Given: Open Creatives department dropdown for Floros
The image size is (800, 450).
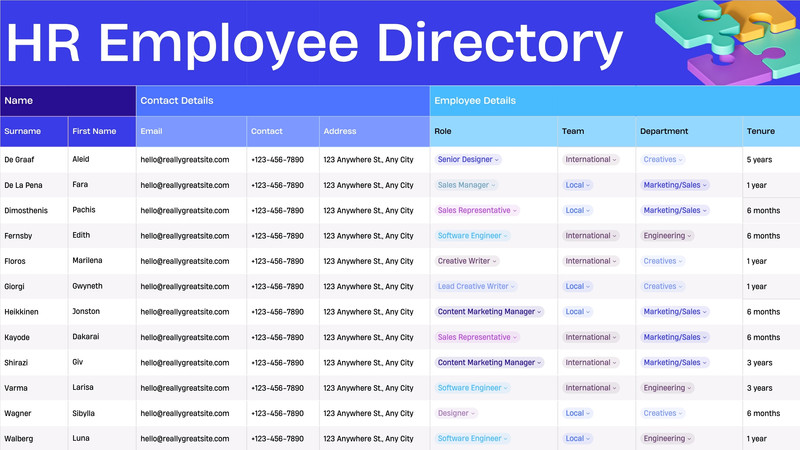Looking at the screenshot, I should (x=662, y=261).
